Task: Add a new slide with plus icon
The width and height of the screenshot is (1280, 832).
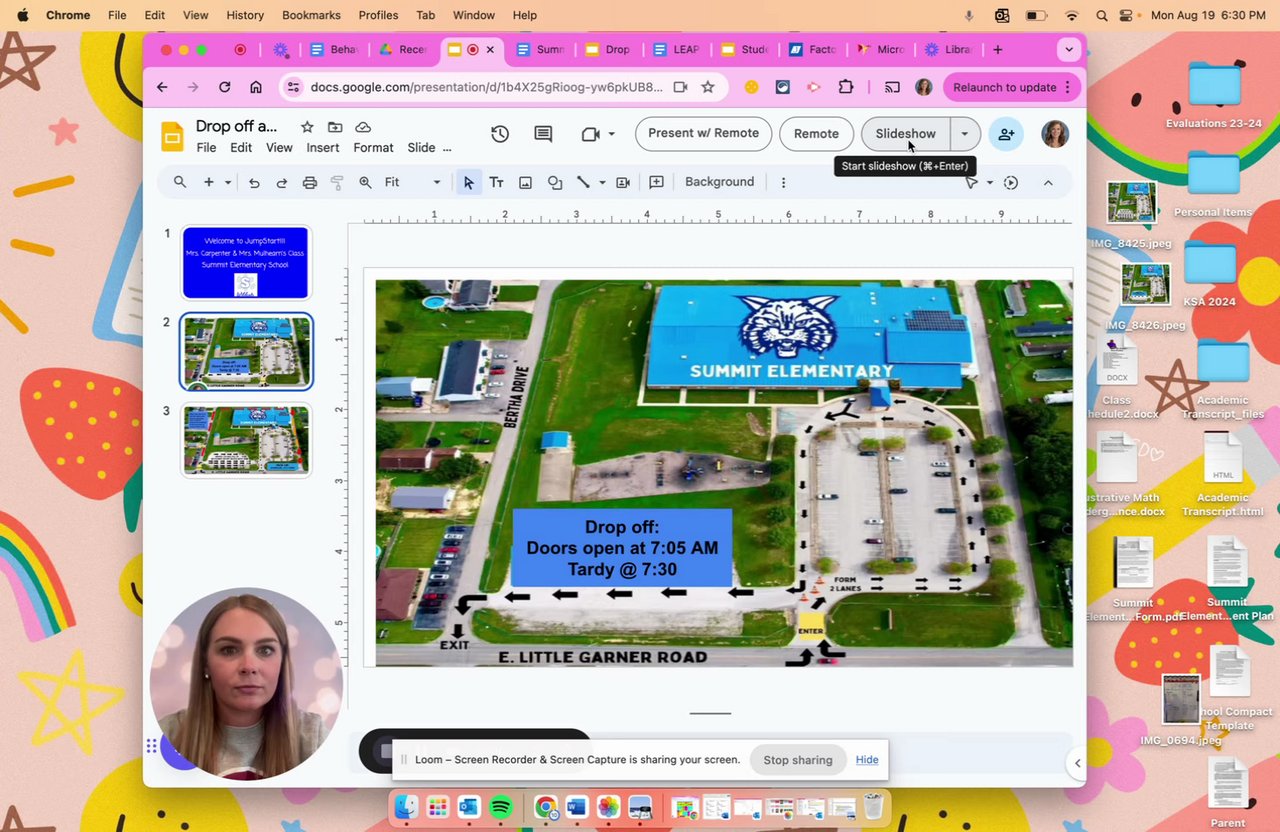Action: (208, 182)
